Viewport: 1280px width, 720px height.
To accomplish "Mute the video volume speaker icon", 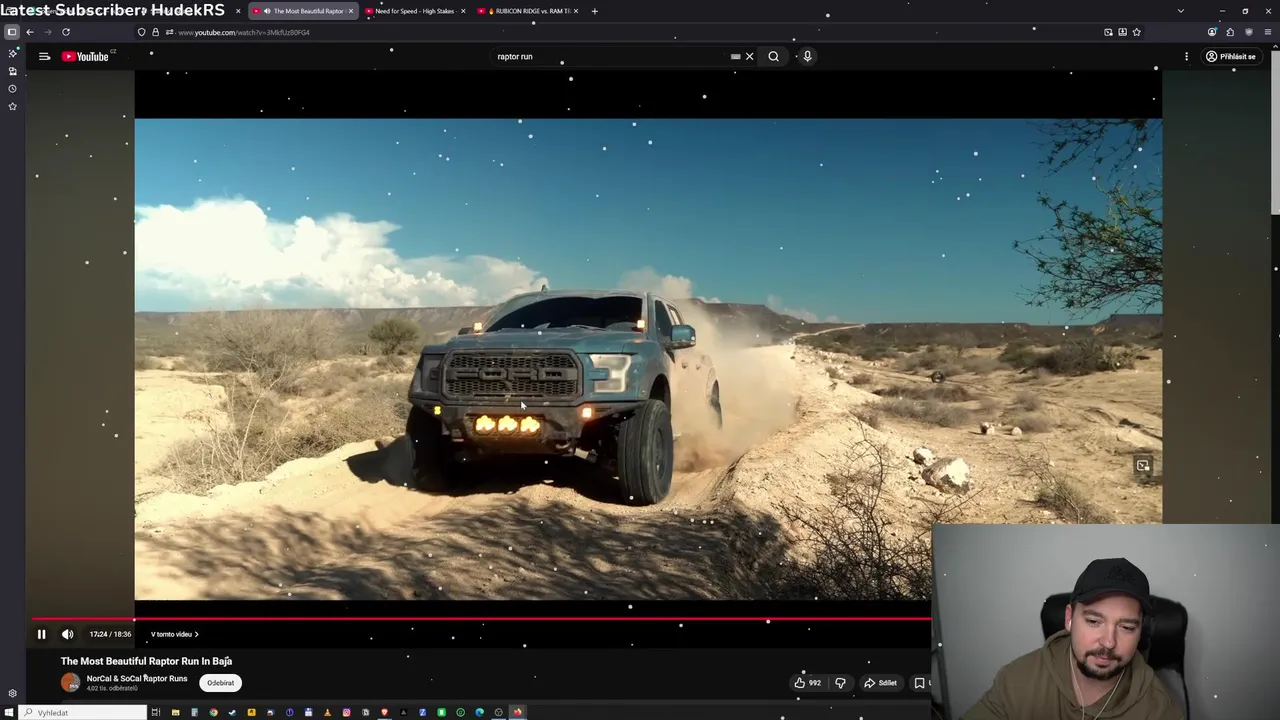I will (x=67, y=634).
